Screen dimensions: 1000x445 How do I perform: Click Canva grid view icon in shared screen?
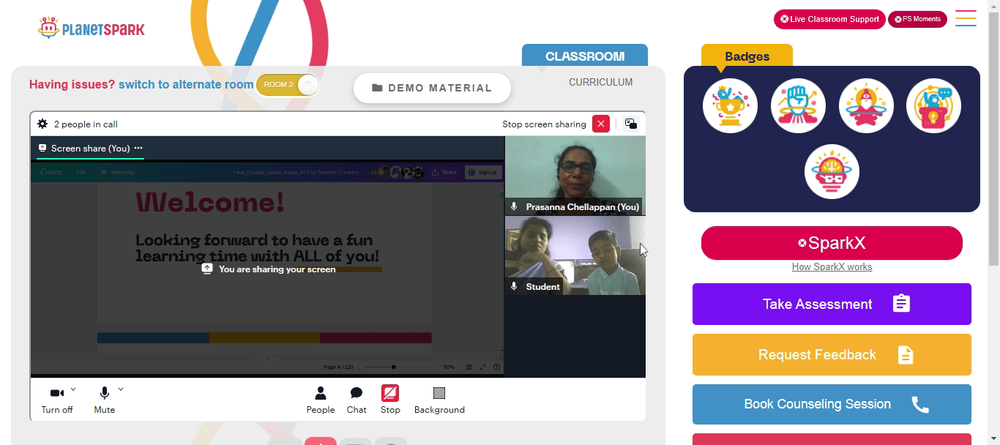point(469,367)
